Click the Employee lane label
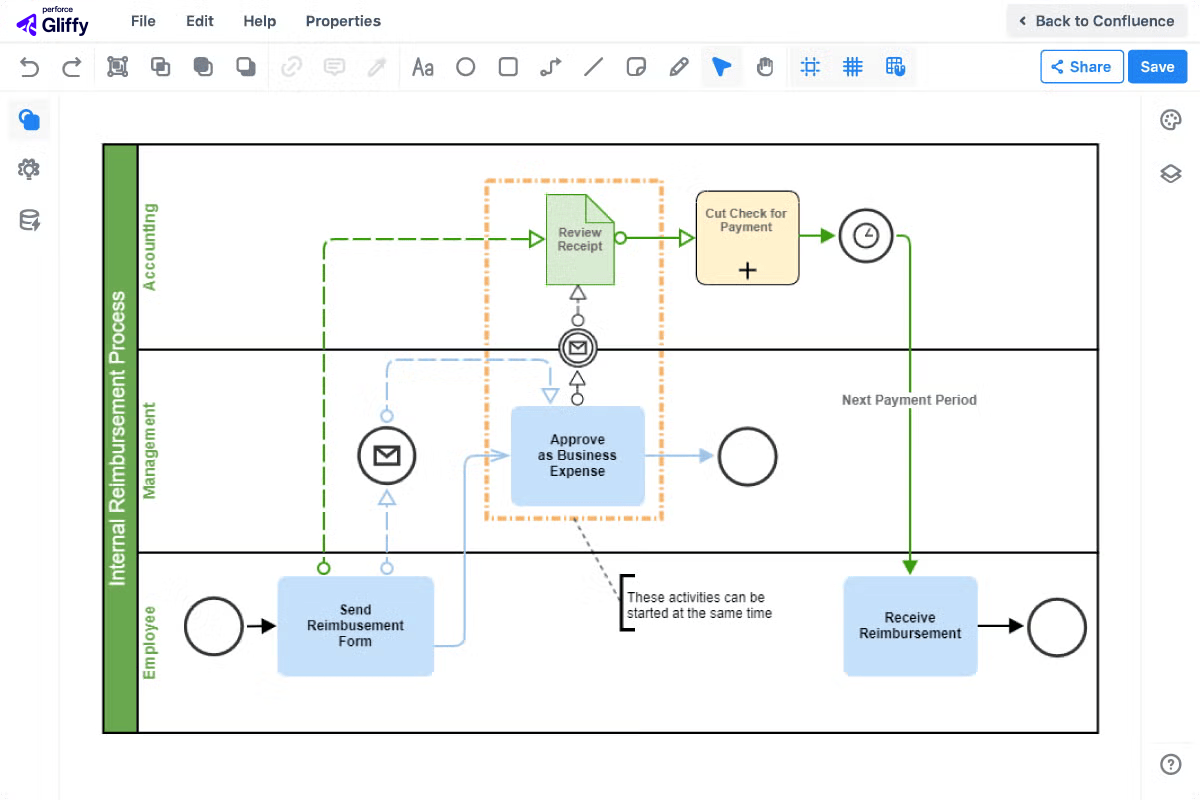1200x800 pixels. (150, 643)
